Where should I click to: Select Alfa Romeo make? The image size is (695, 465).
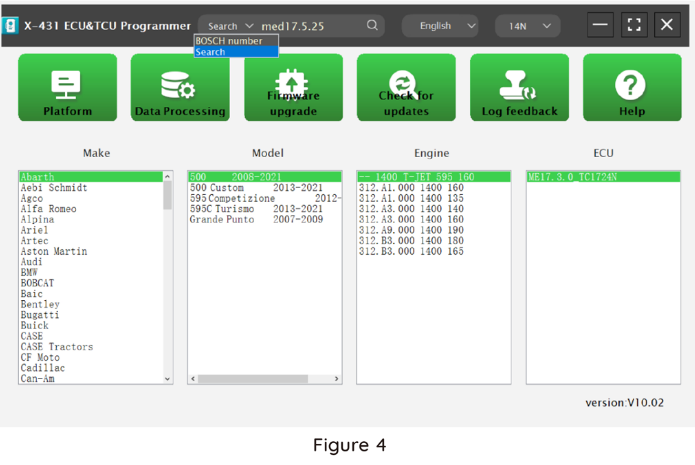click(x=91, y=209)
